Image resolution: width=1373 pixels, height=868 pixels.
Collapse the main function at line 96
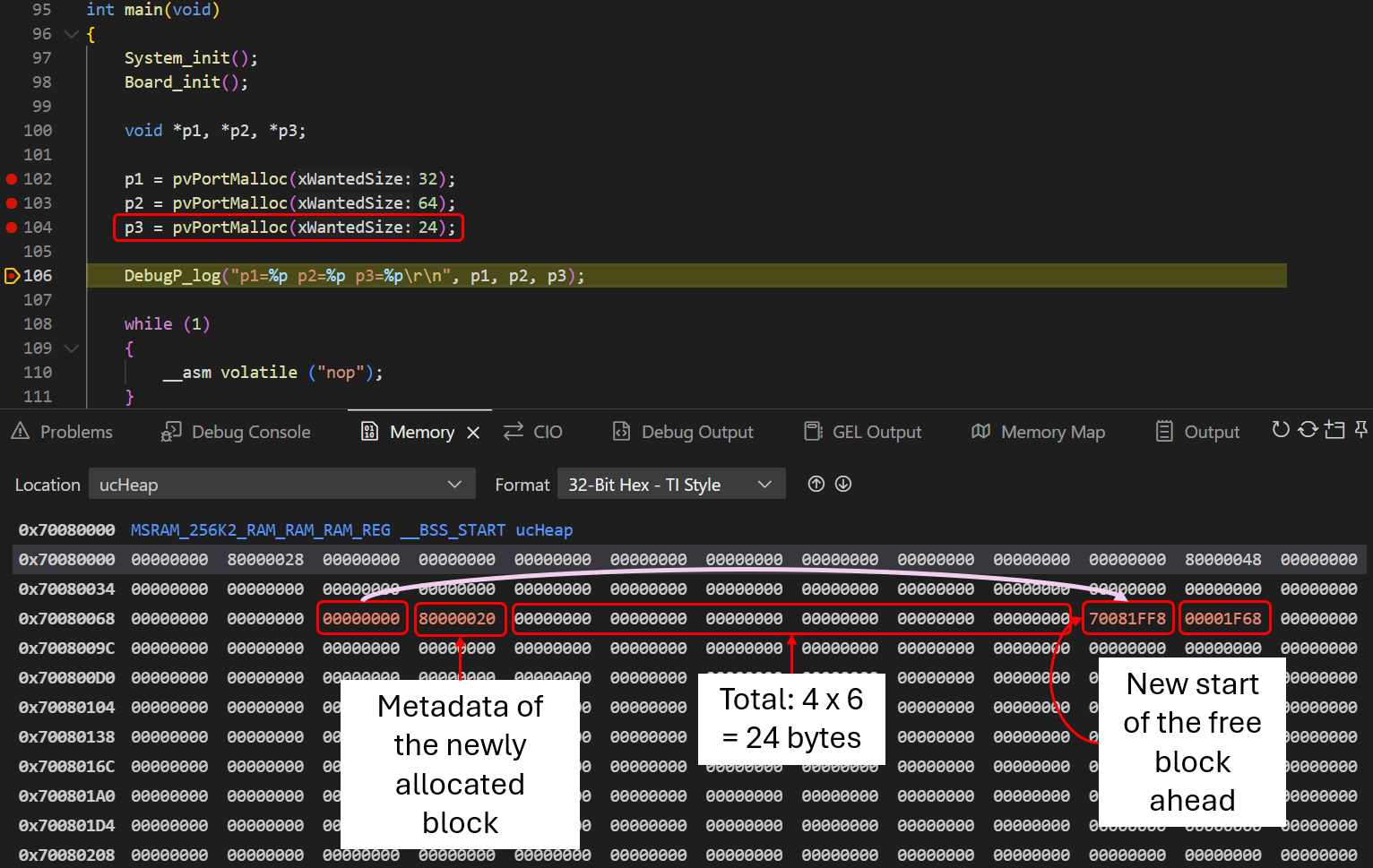point(71,34)
